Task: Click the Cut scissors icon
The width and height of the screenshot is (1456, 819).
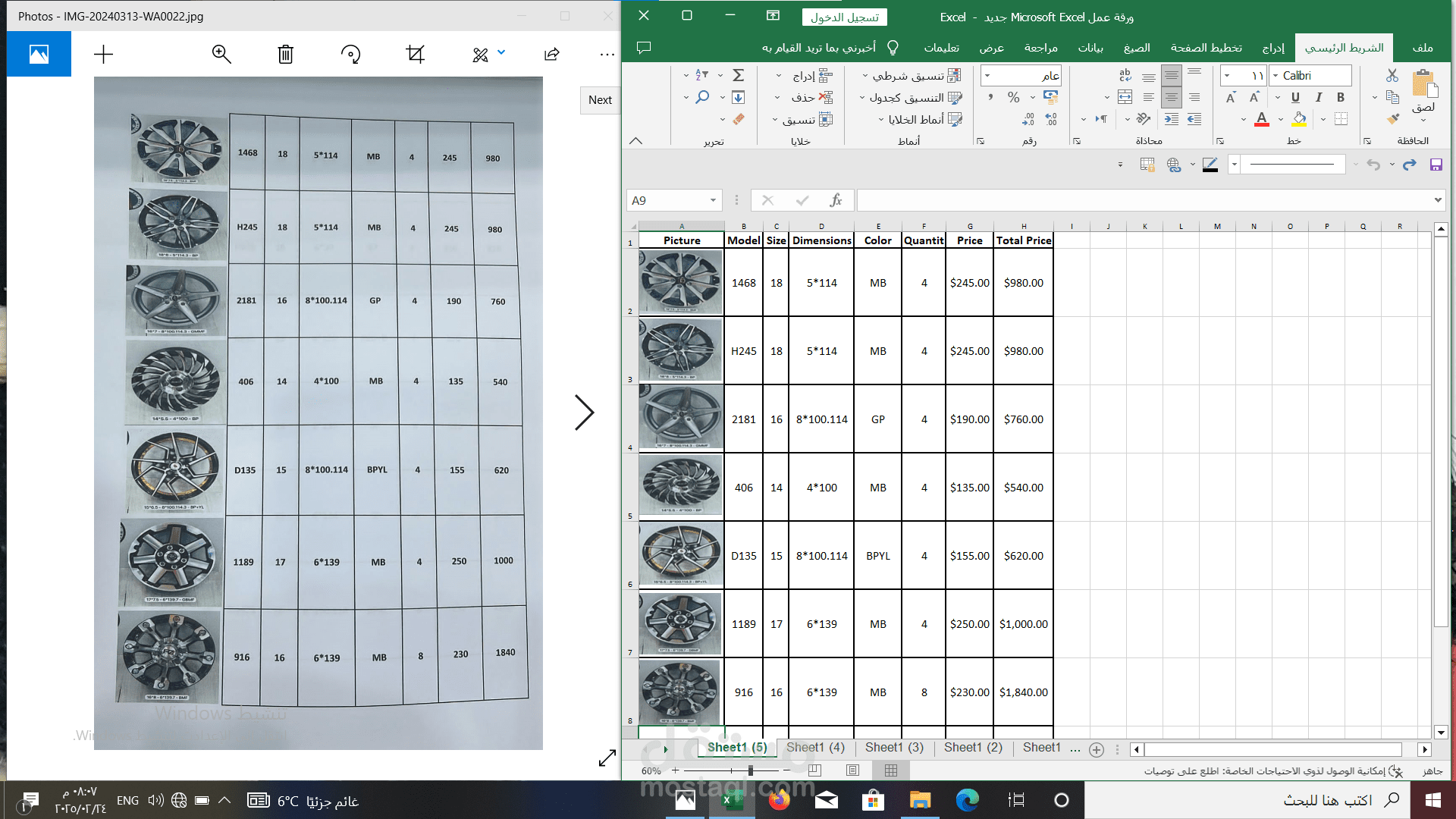Action: click(1392, 75)
